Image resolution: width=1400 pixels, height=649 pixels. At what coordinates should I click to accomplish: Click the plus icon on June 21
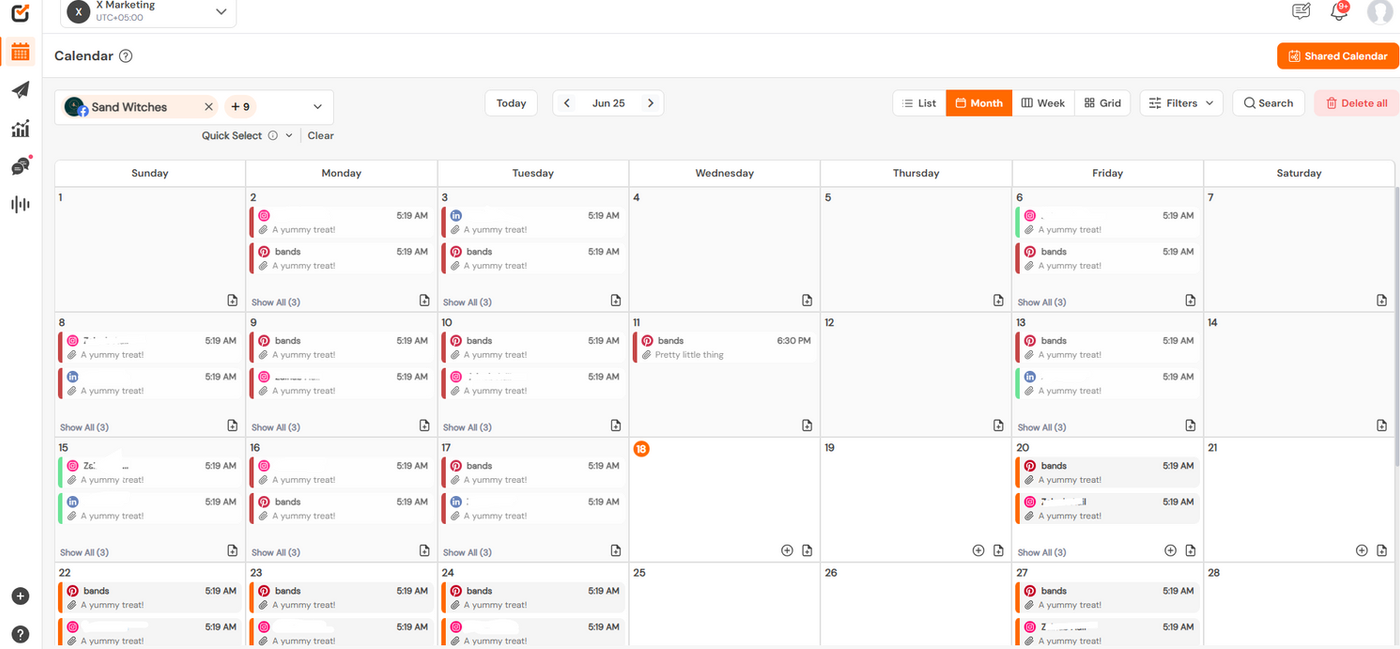tap(1361, 550)
